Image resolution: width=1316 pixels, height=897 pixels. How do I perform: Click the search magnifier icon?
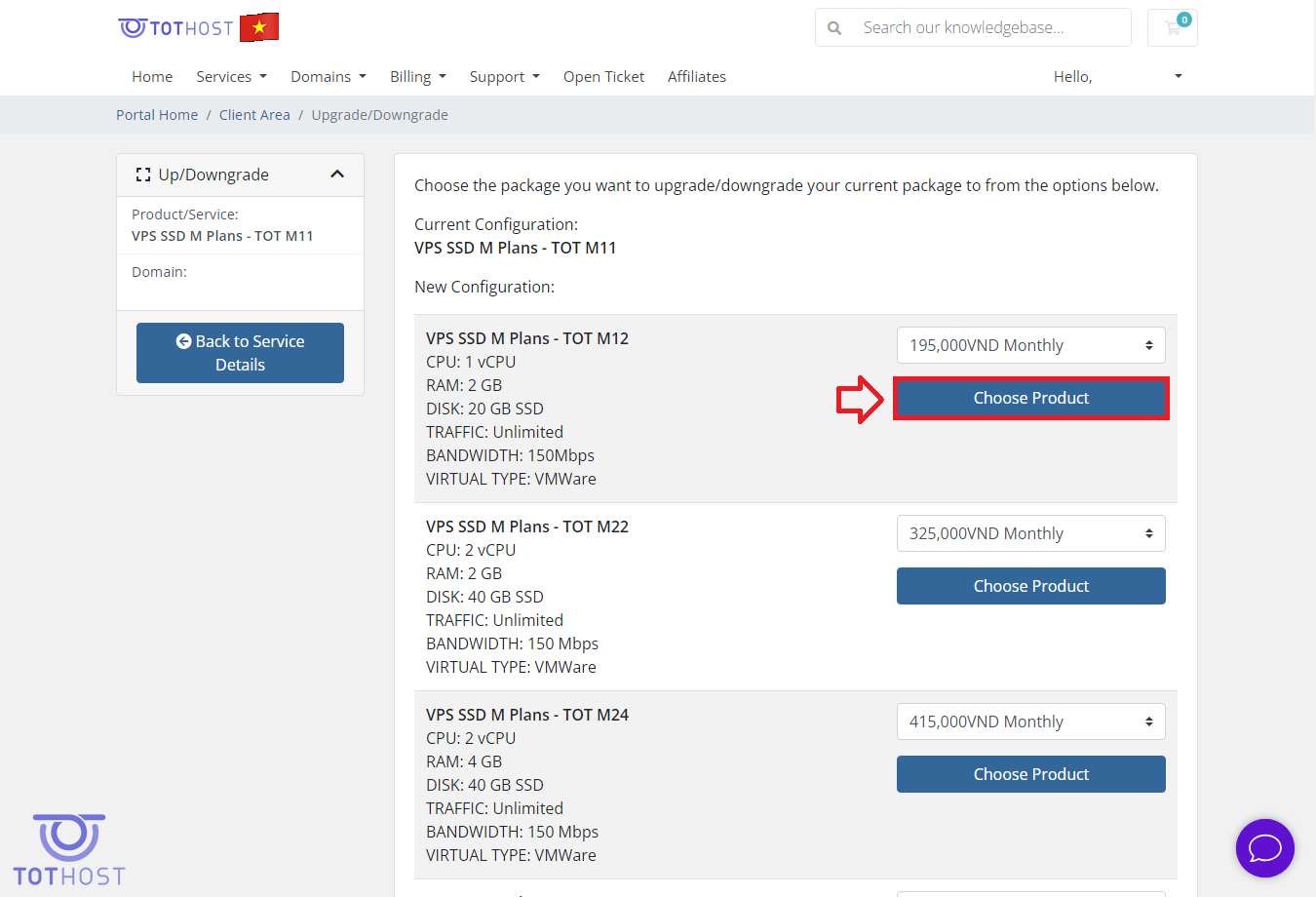834,28
